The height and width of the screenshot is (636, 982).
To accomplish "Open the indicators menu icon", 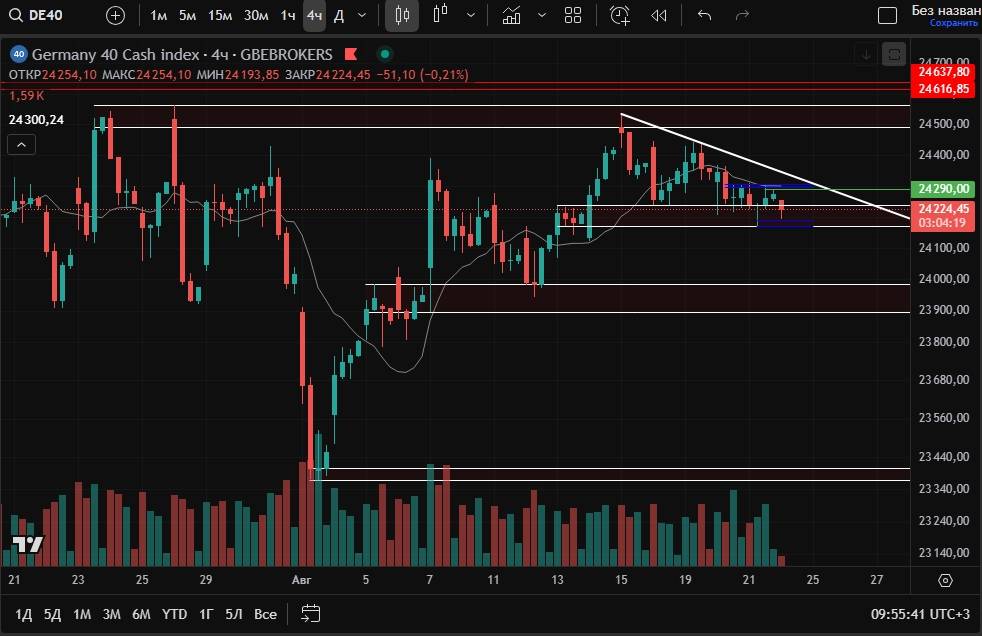I will [x=512, y=15].
